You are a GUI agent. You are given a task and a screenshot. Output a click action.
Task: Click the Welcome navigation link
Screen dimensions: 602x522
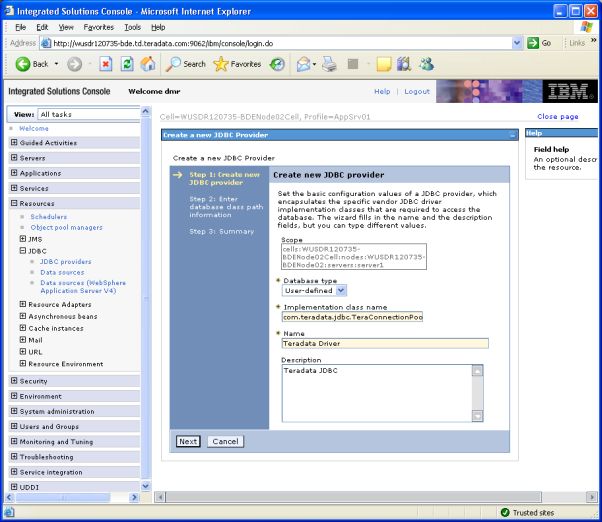pyautogui.click(x=34, y=128)
